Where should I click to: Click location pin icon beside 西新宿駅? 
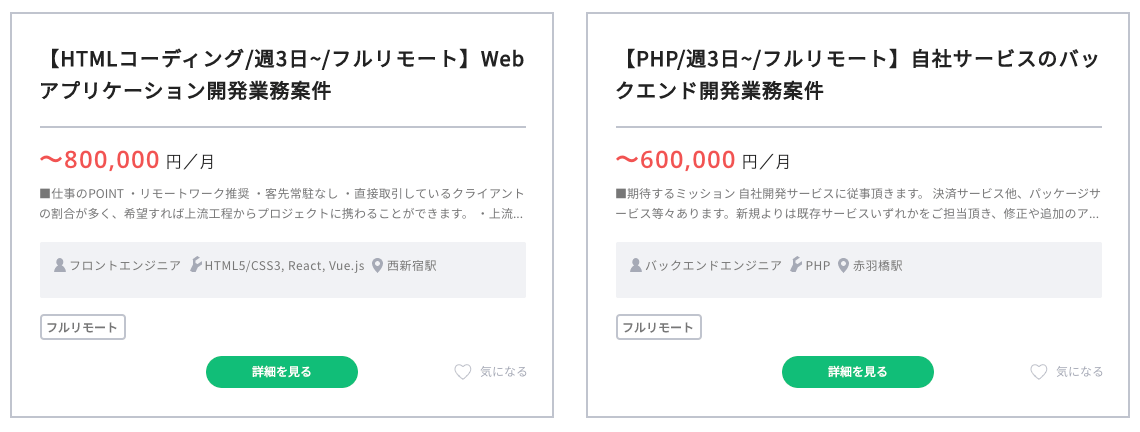378,266
